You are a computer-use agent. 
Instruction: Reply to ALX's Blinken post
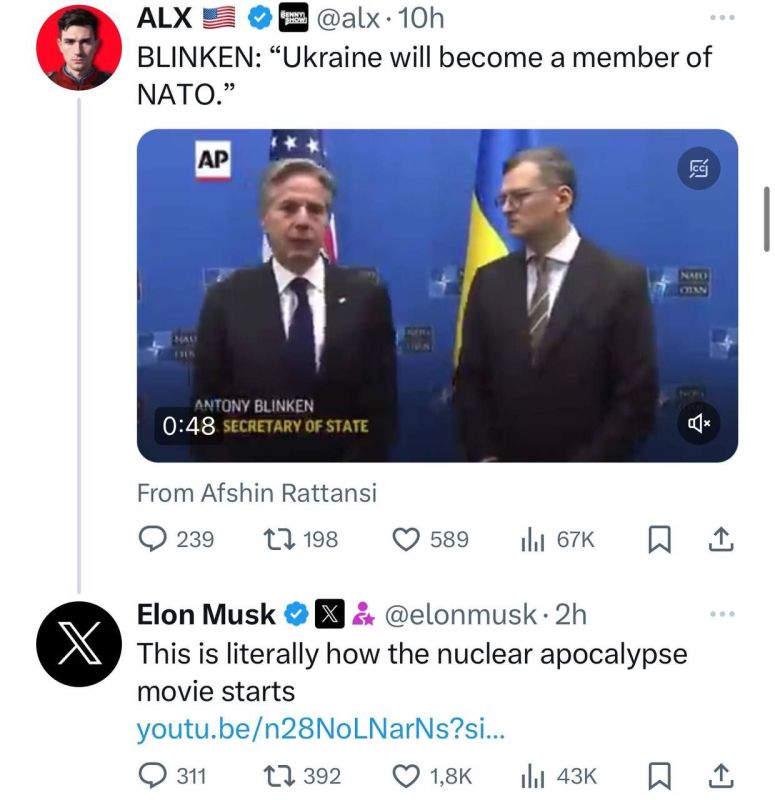pyautogui.click(x=152, y=538)
